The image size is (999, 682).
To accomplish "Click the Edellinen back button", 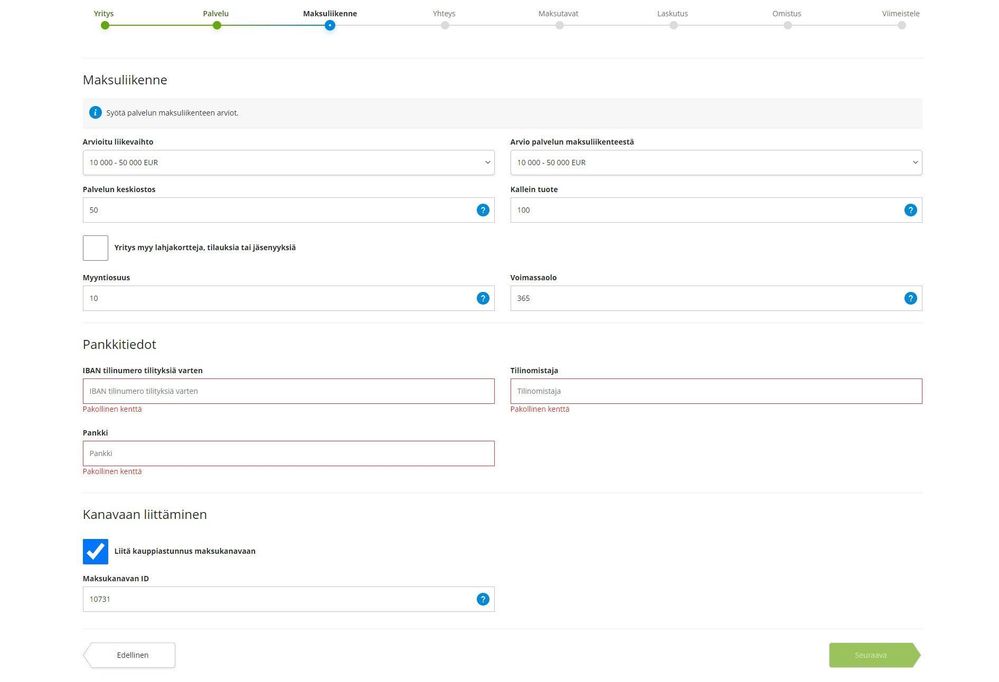I will click(x=129, y=655).
